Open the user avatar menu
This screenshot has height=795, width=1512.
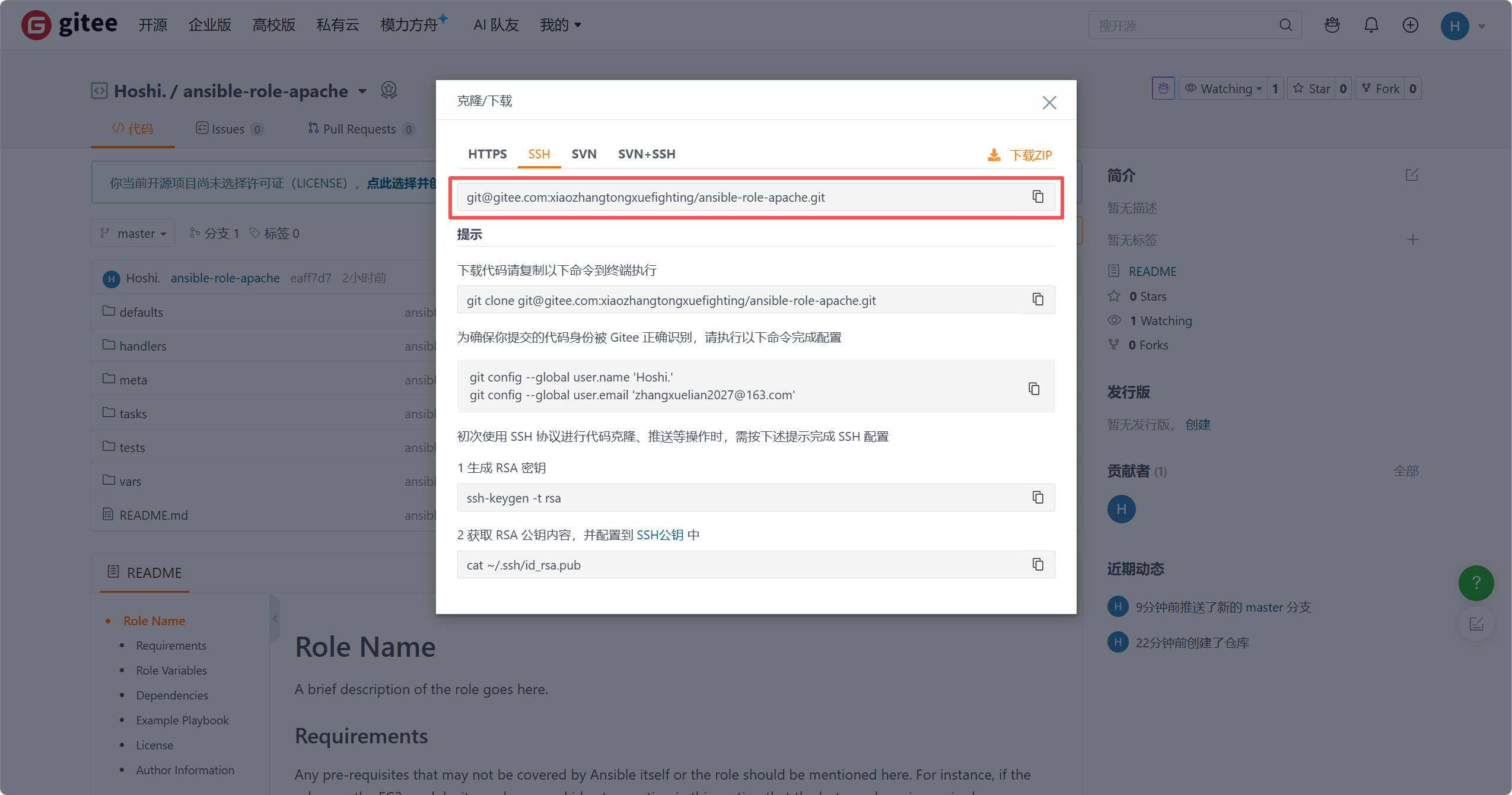tap(1454, 26)
